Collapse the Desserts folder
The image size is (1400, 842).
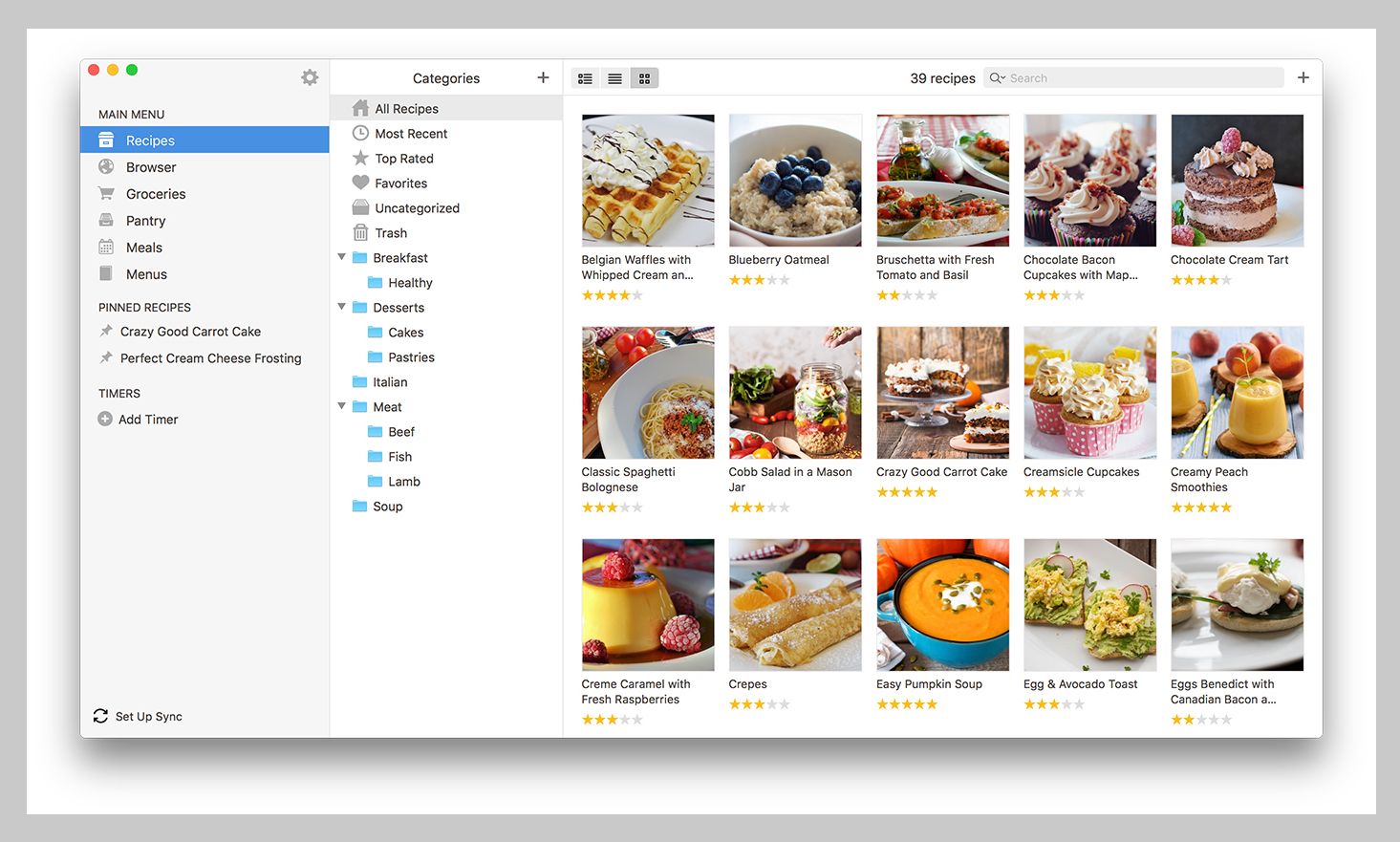(342, 307)
